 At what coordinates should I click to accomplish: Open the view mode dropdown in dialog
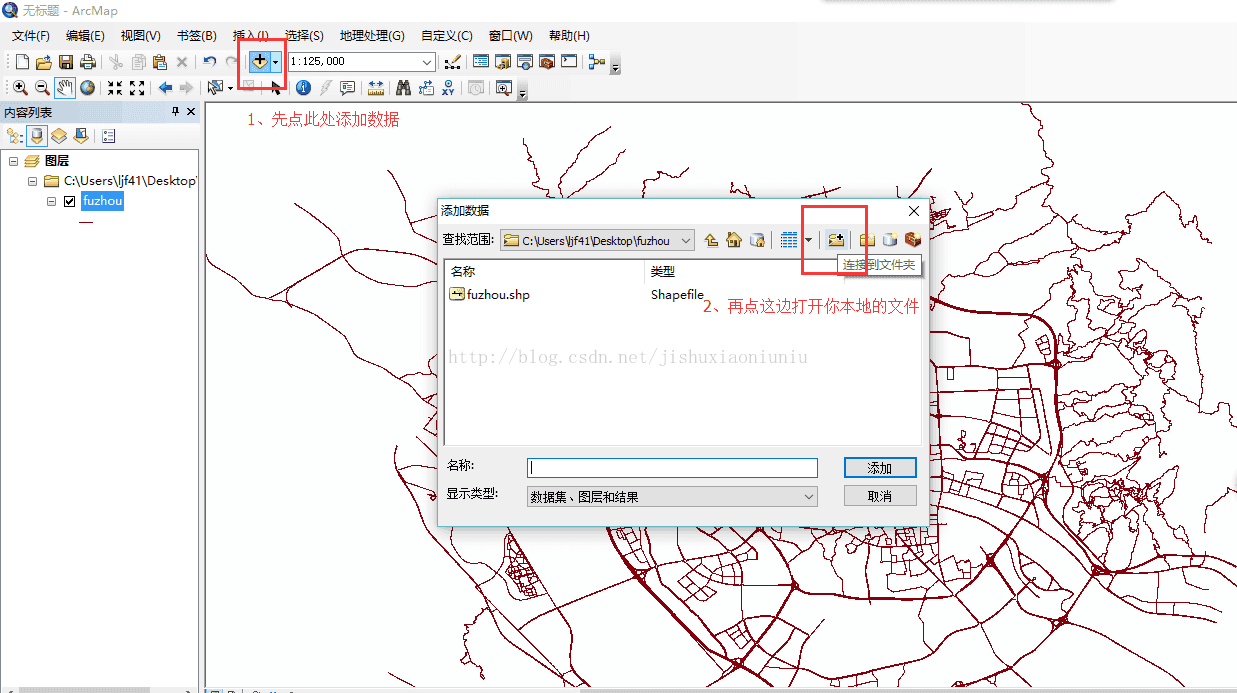tap(808, 240)
